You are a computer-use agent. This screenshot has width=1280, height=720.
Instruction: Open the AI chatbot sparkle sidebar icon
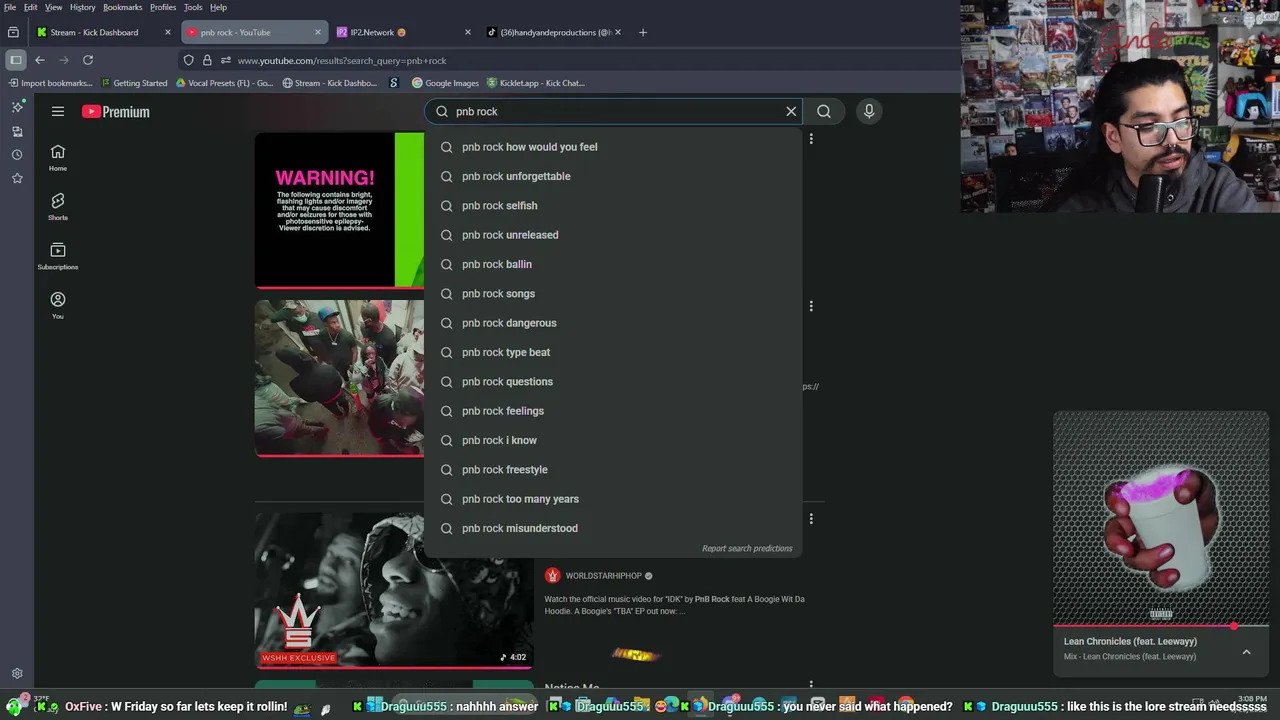coord(17,106)
